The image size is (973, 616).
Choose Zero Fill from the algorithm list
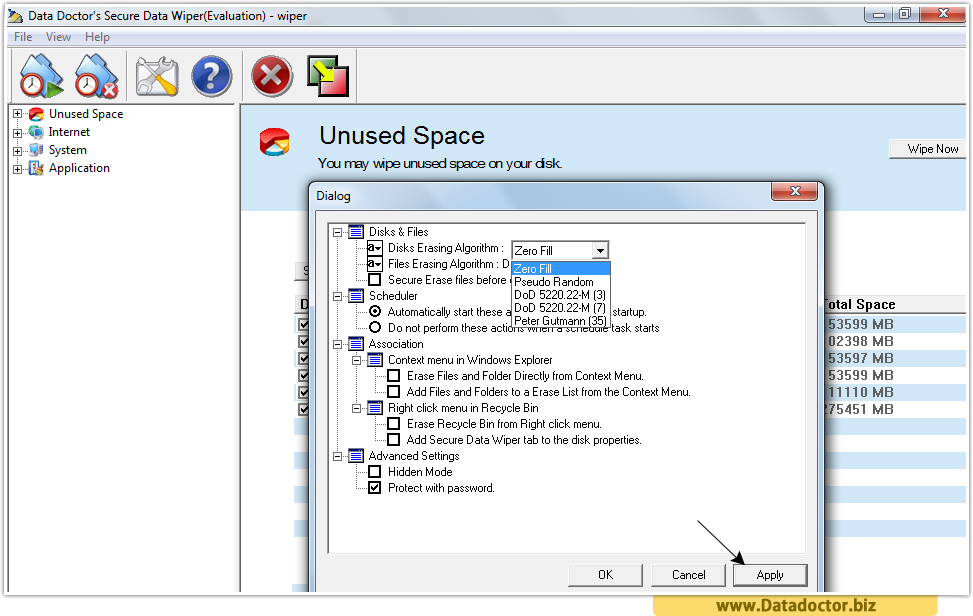[561, 269]
